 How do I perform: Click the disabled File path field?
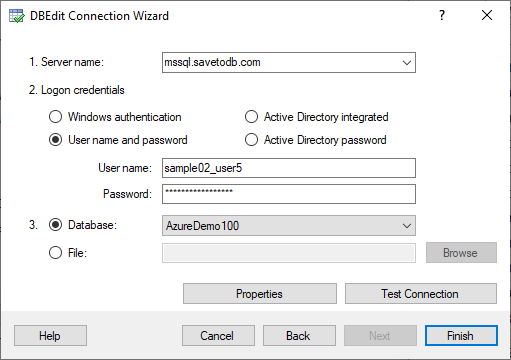pos(289,253)
